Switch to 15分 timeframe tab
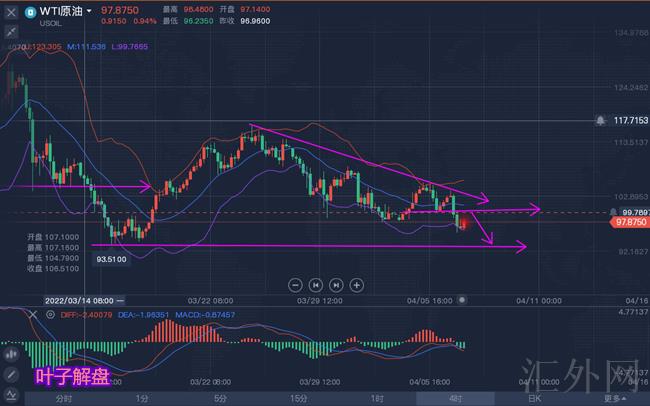Screen dimensions: 650x406 (298, 399)
